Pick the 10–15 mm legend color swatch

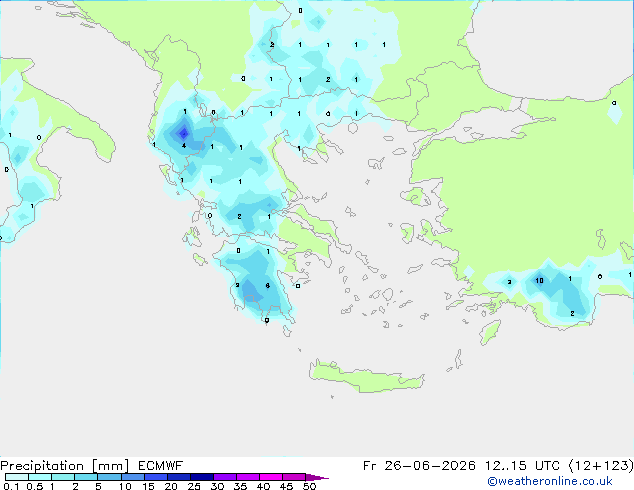pyautogui.click(x=132, y=477)
